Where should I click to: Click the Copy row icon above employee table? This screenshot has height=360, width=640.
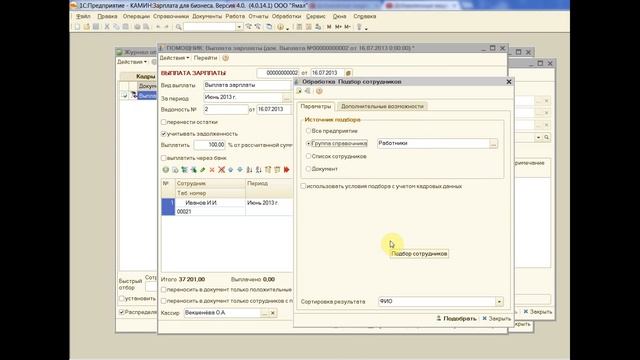pos(175,170)
